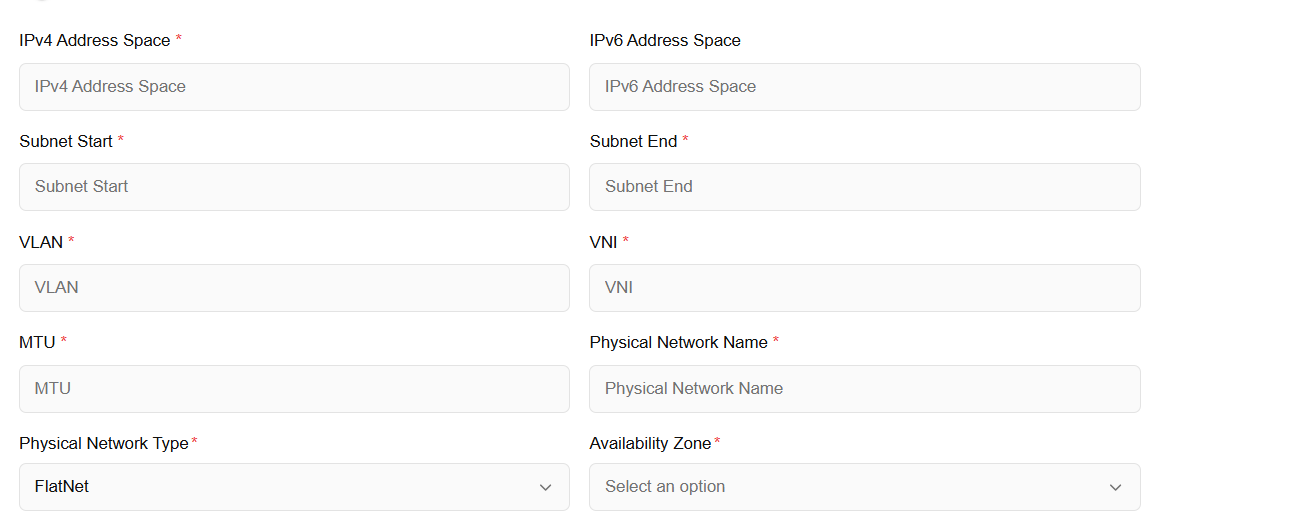Click the IPv4 Address Space input field
Screen dimensions: 1296x524
pyautogui.click(x=294, y=87)
